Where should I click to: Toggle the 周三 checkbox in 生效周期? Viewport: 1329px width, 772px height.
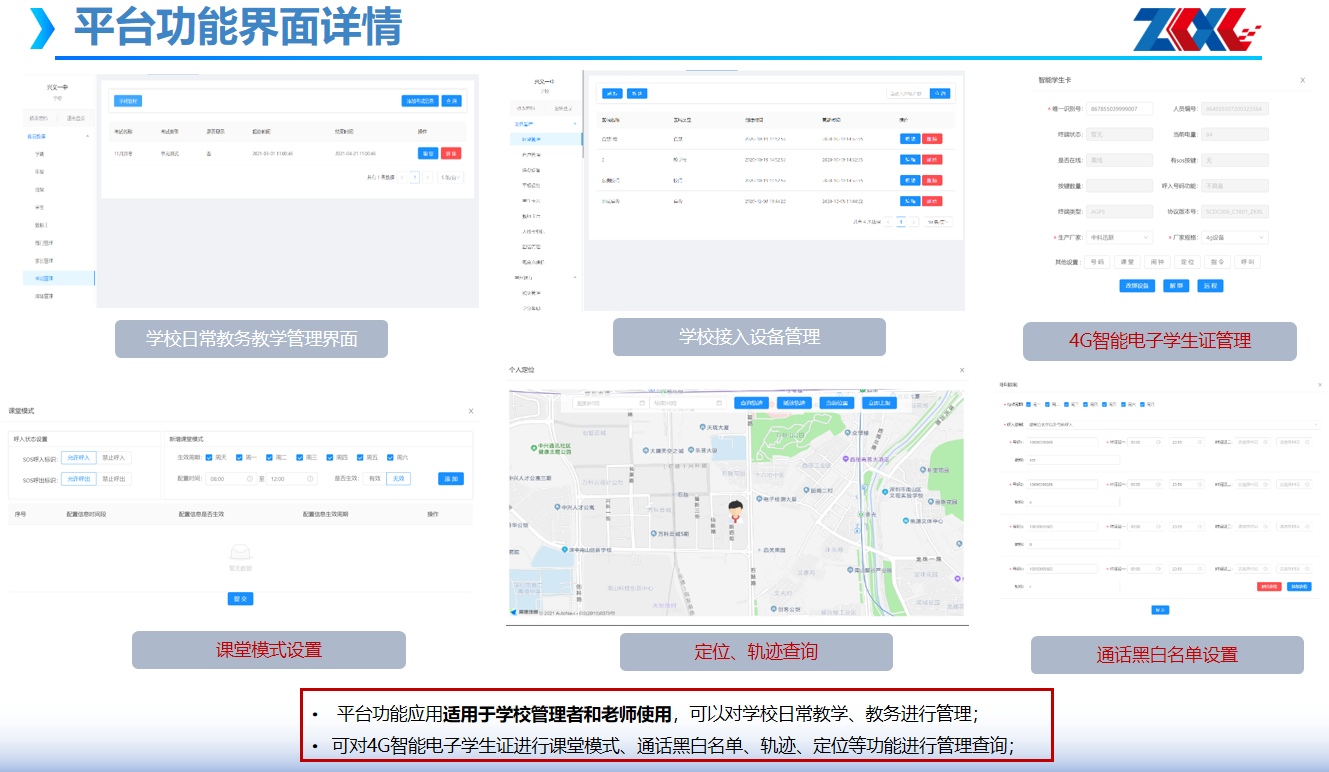point(300,457)
